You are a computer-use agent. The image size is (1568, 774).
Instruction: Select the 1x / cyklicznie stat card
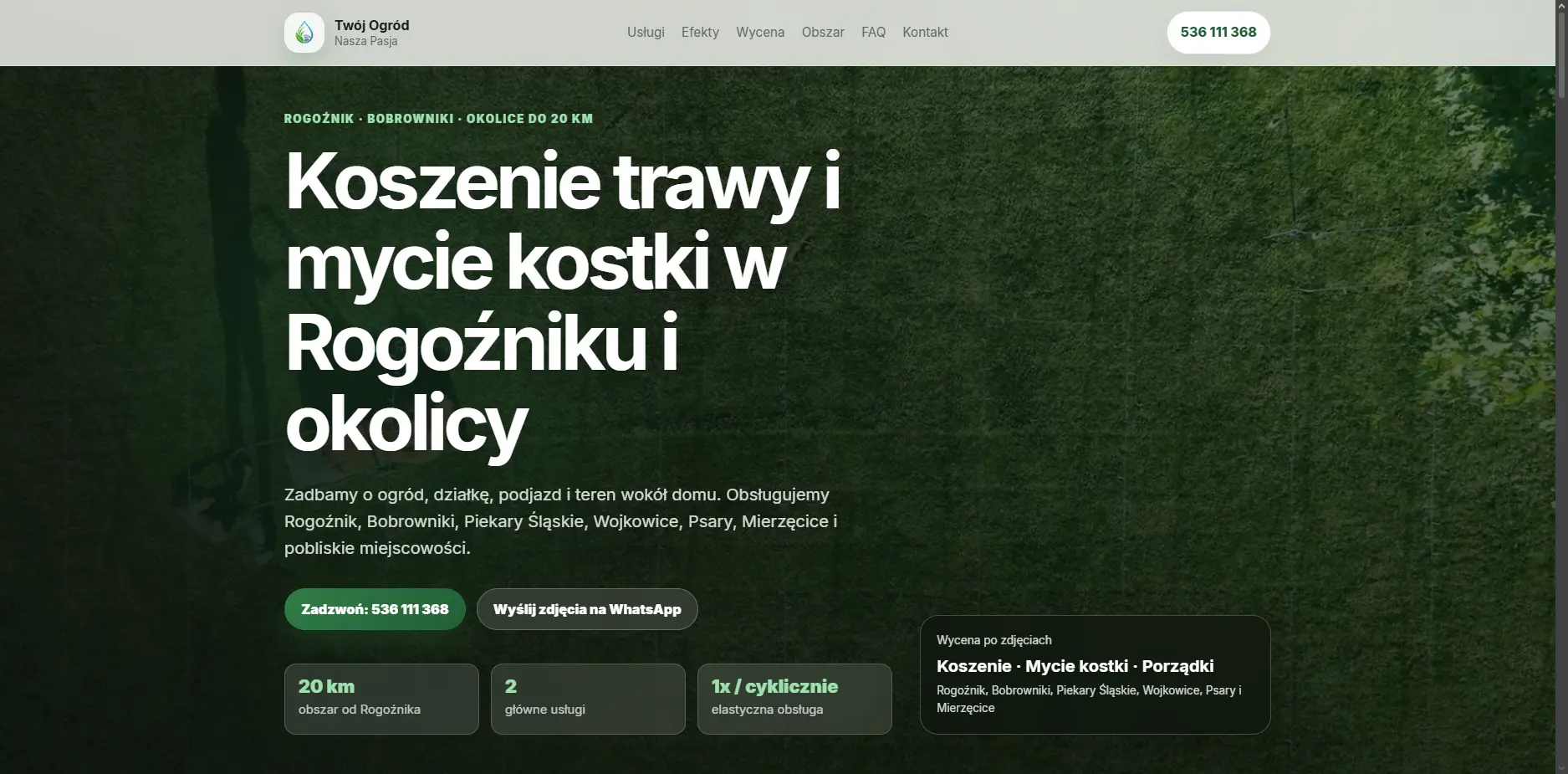click(794, 699)
